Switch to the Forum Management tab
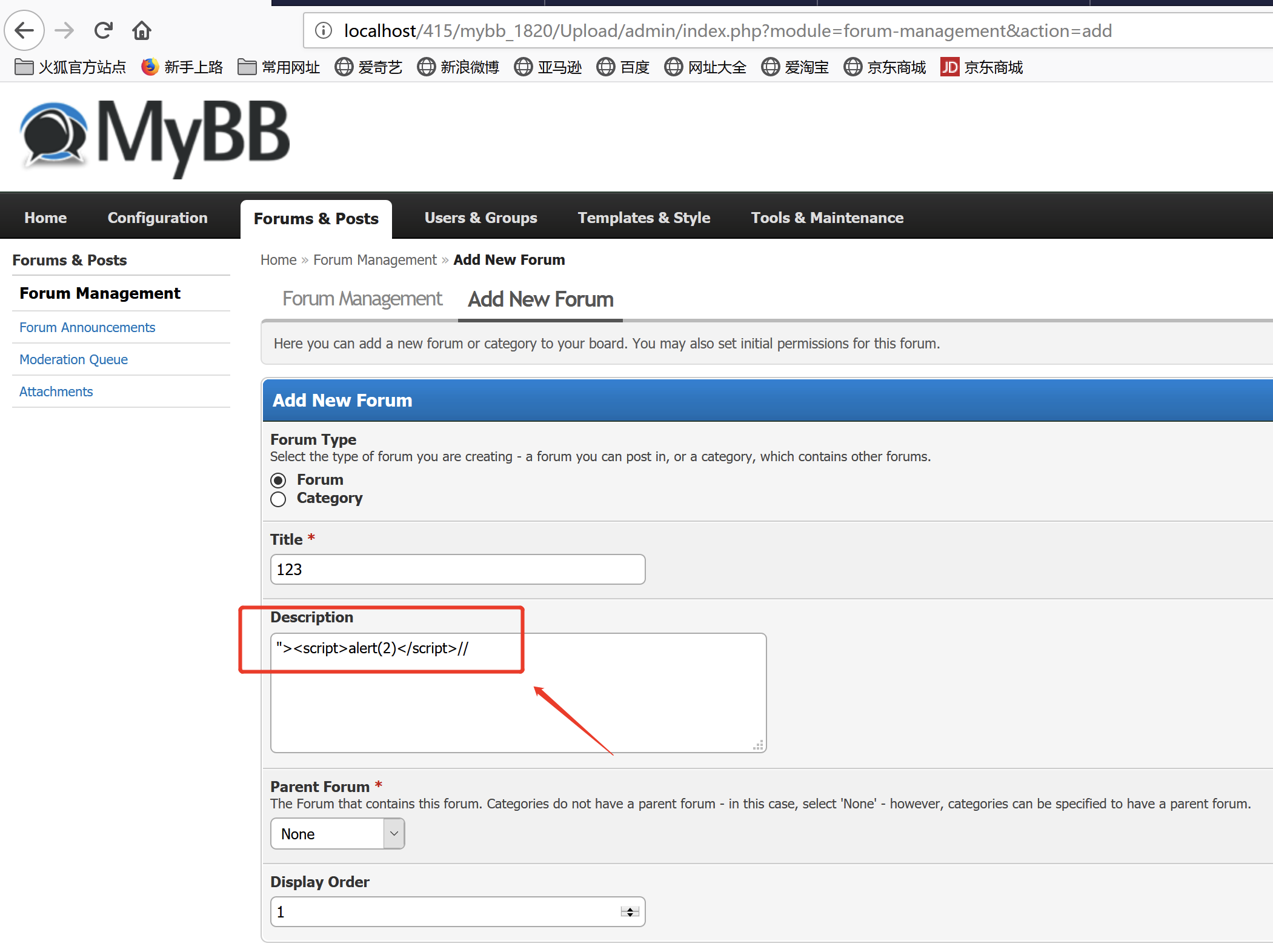Image resolution: width=1273 pixels, height=952 pixels. tap(362, 299)
